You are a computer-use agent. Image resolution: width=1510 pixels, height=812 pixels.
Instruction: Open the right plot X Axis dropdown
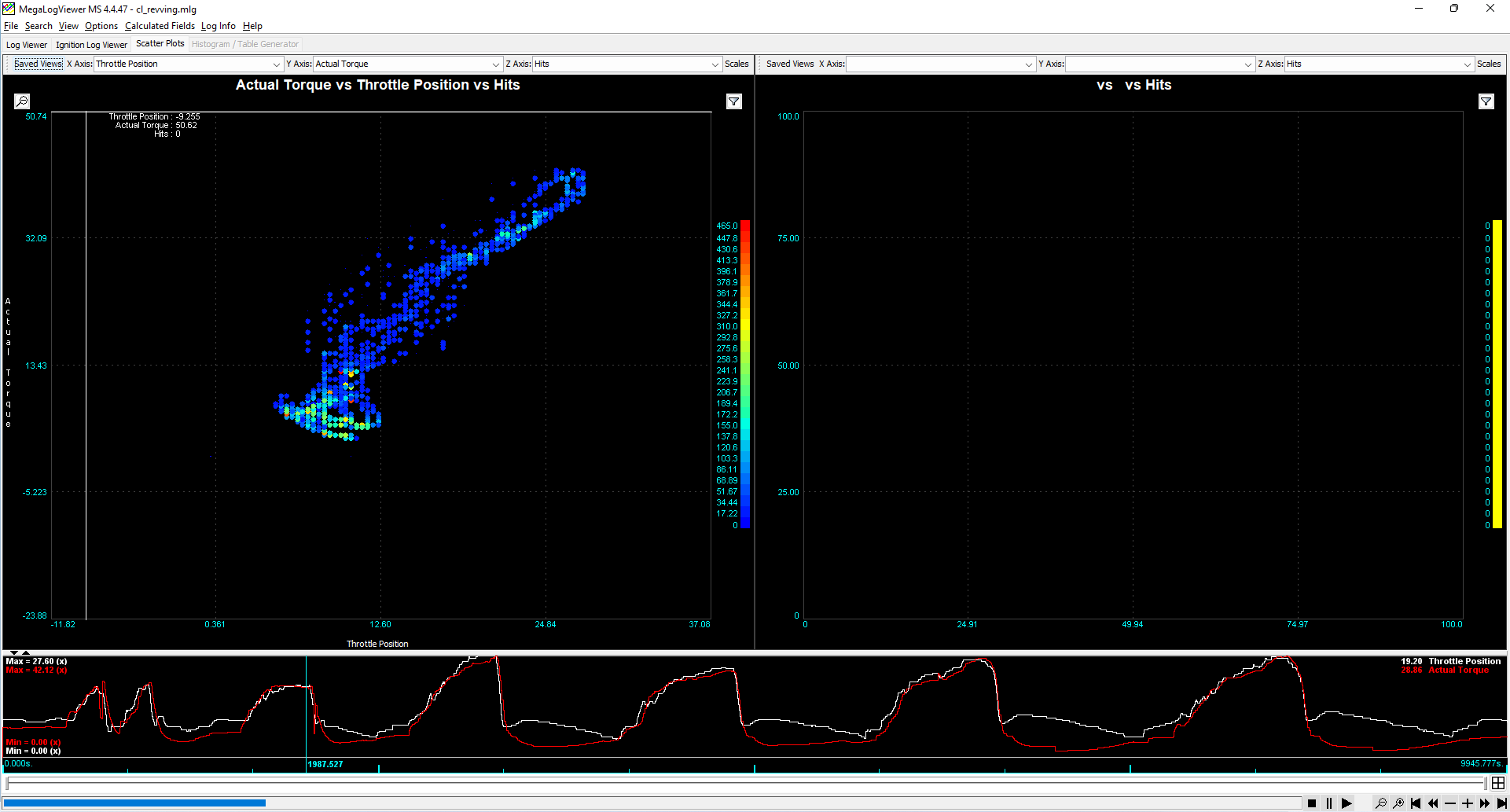940,64
